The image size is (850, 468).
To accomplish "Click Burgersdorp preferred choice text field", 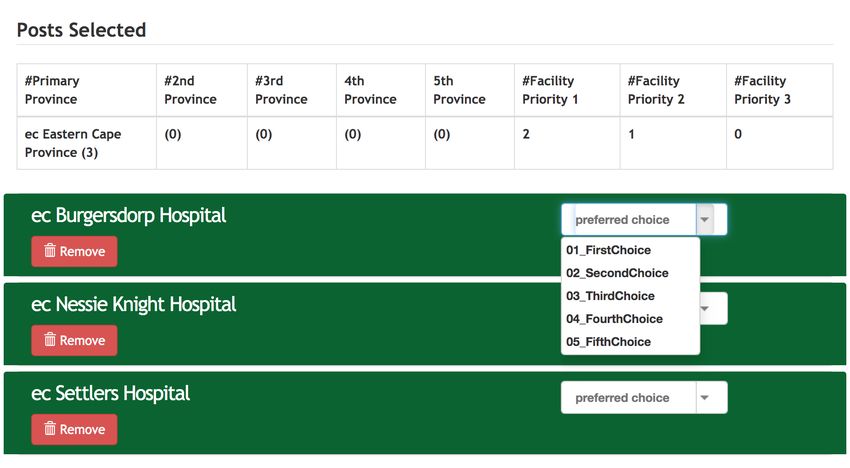I will coord(629,220).
